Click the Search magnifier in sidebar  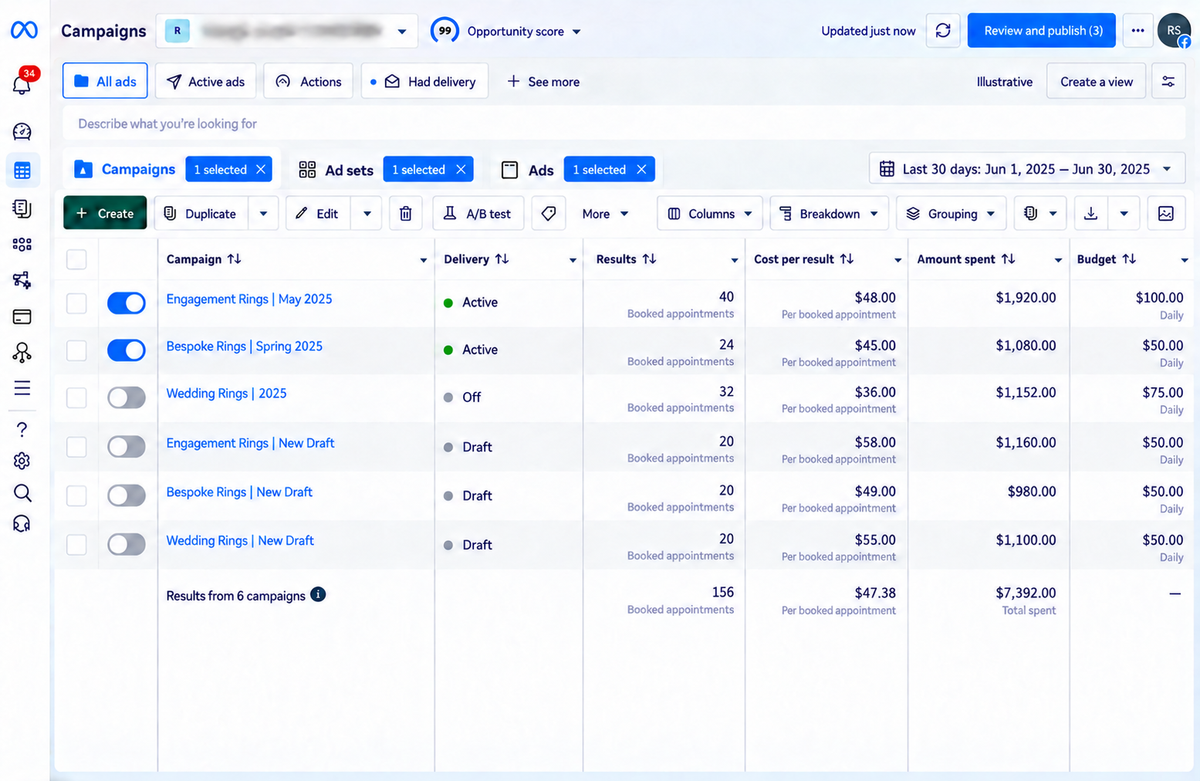coord(22,493)
